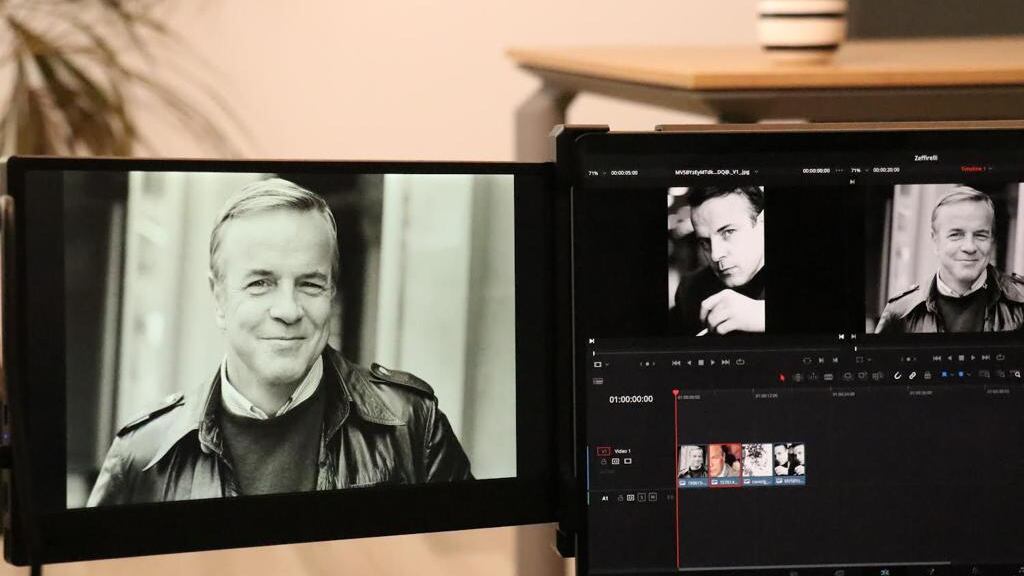Toggle Auto Track Selector on A1 track
Viewport: 1024px width, 576px height.
(x=630, y=498)
